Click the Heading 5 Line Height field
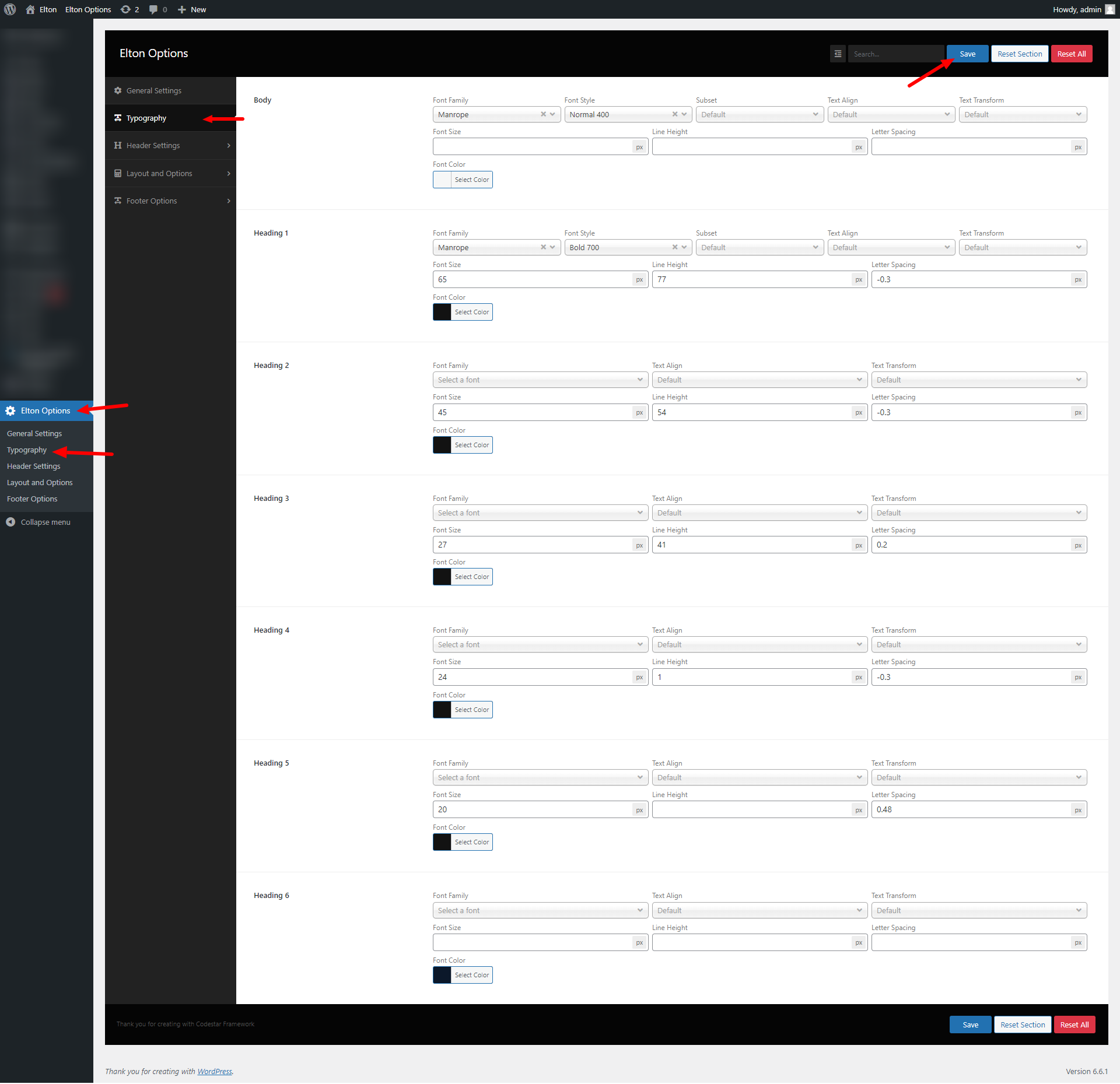Screen dimensions: 1120x1084 click(x=751, y=809)
